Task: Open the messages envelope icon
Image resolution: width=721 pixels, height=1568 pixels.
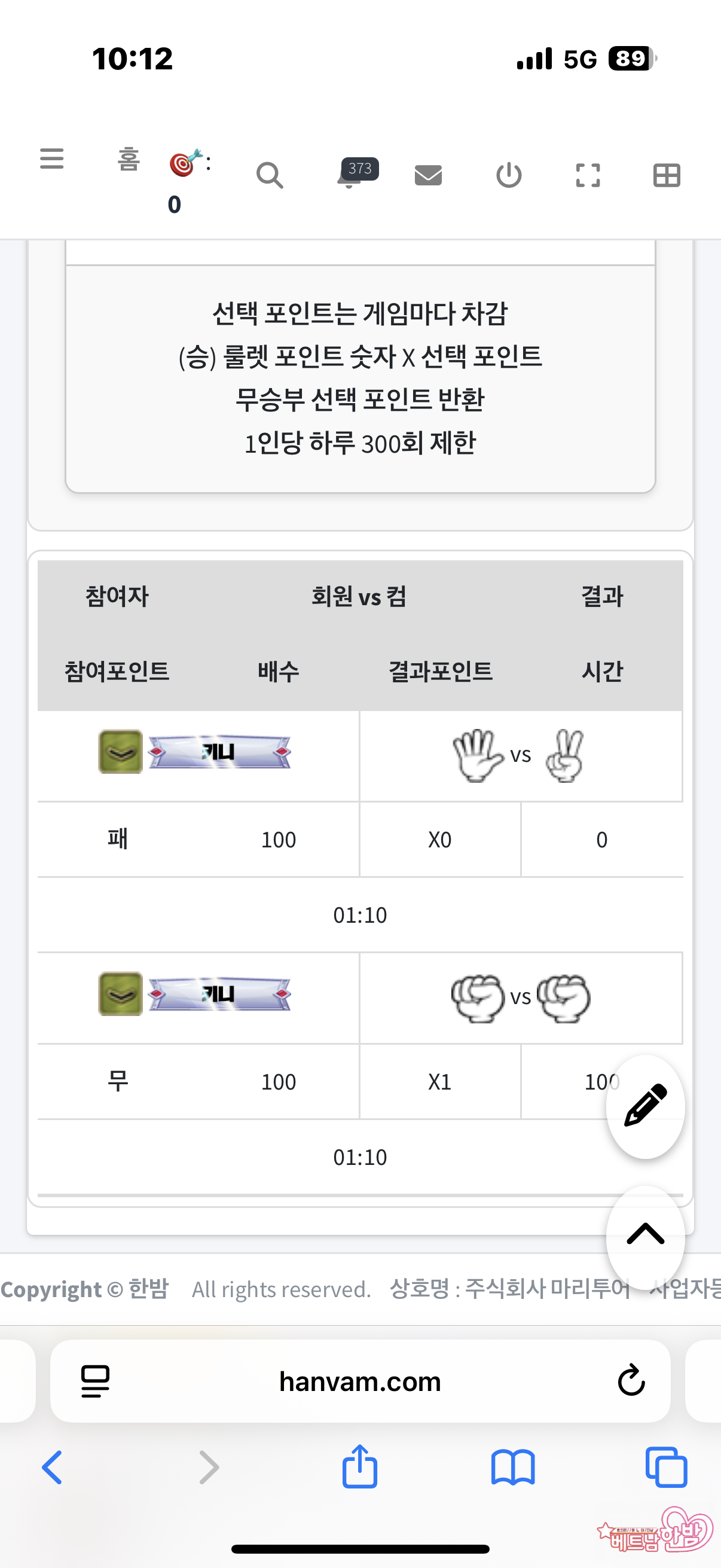Action: [x=428, y=175]
